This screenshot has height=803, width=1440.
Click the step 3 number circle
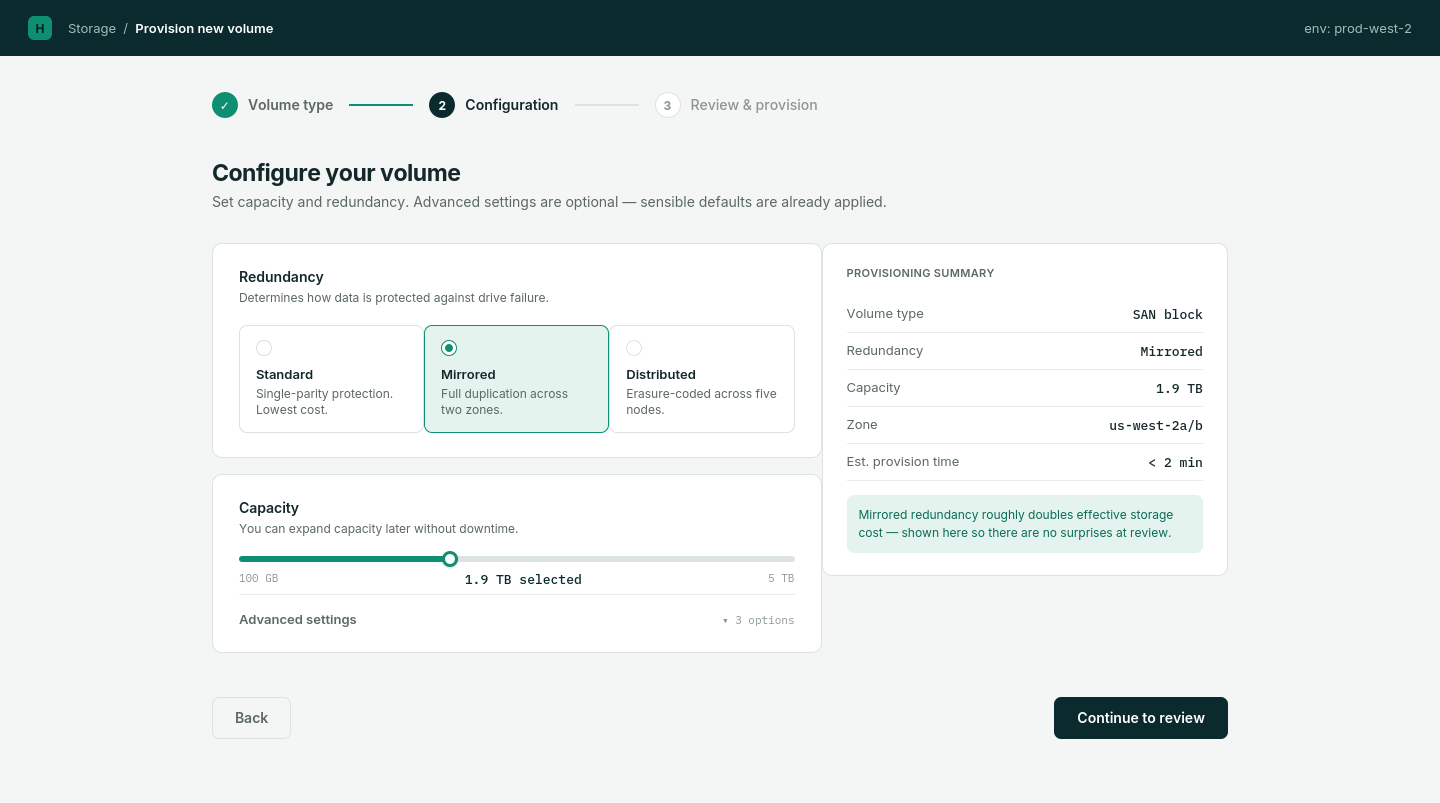pyautogui.click(x=668, y=105)
